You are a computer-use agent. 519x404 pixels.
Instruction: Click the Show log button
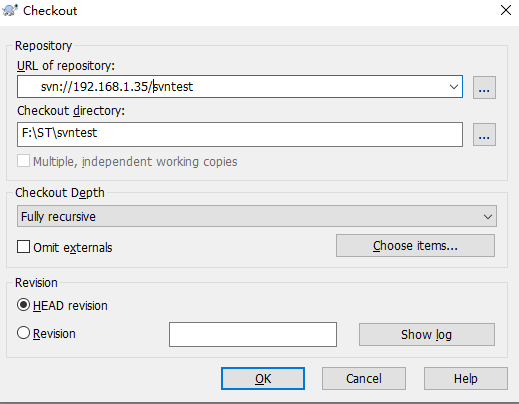[427, 334]
